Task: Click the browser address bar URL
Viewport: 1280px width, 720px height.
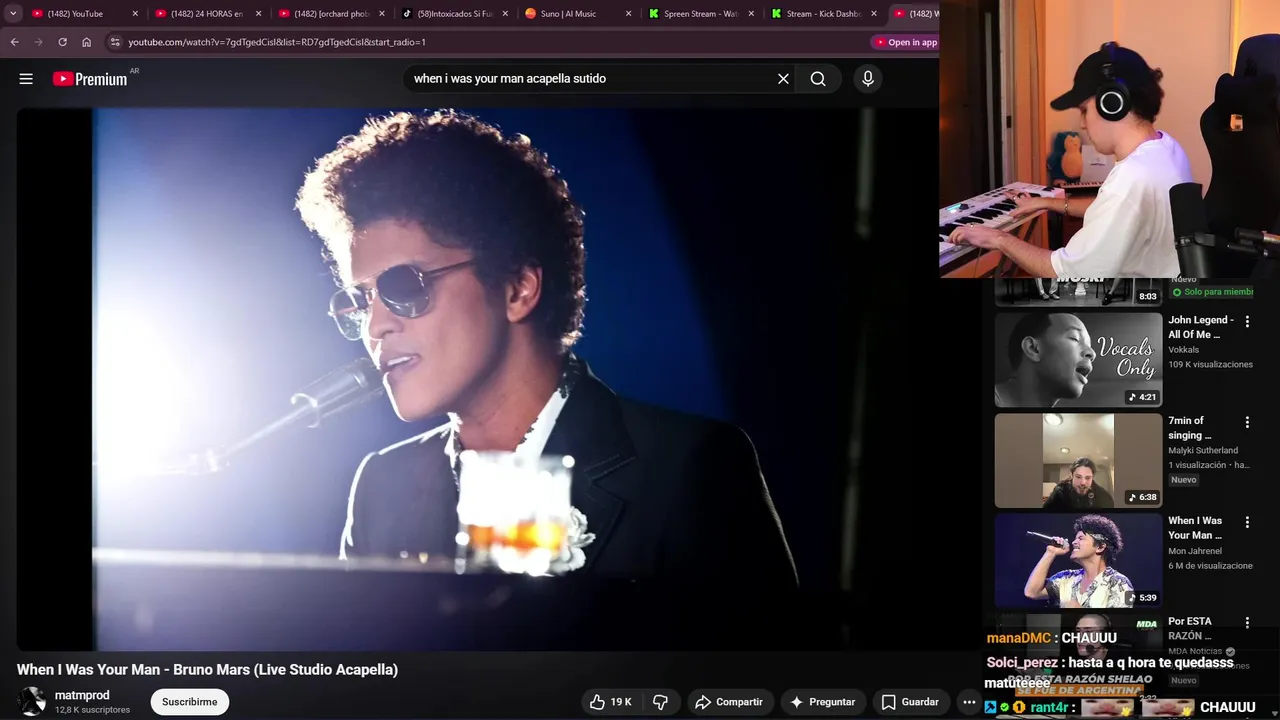Action: (277, 42)
